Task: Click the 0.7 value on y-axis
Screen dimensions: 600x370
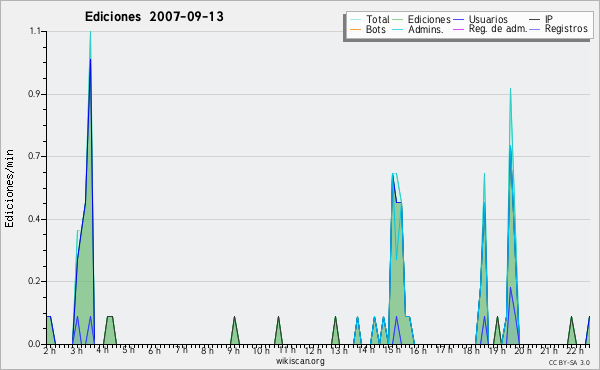Action: [34, 156]
